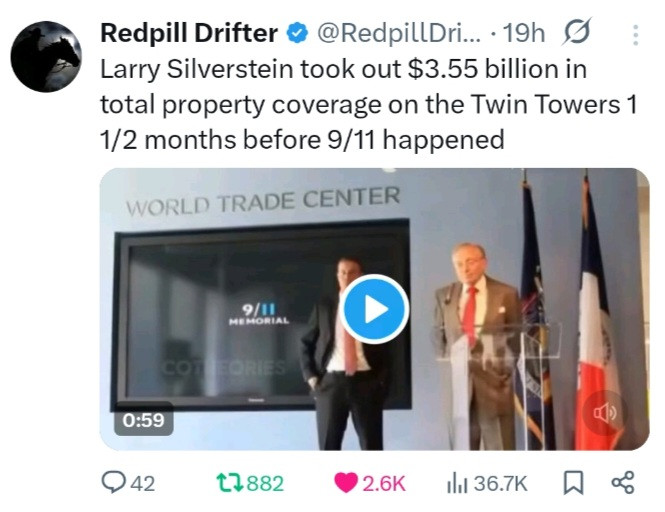
Task: Open the @RedpillDri... handle link
Action: point(399,33)
